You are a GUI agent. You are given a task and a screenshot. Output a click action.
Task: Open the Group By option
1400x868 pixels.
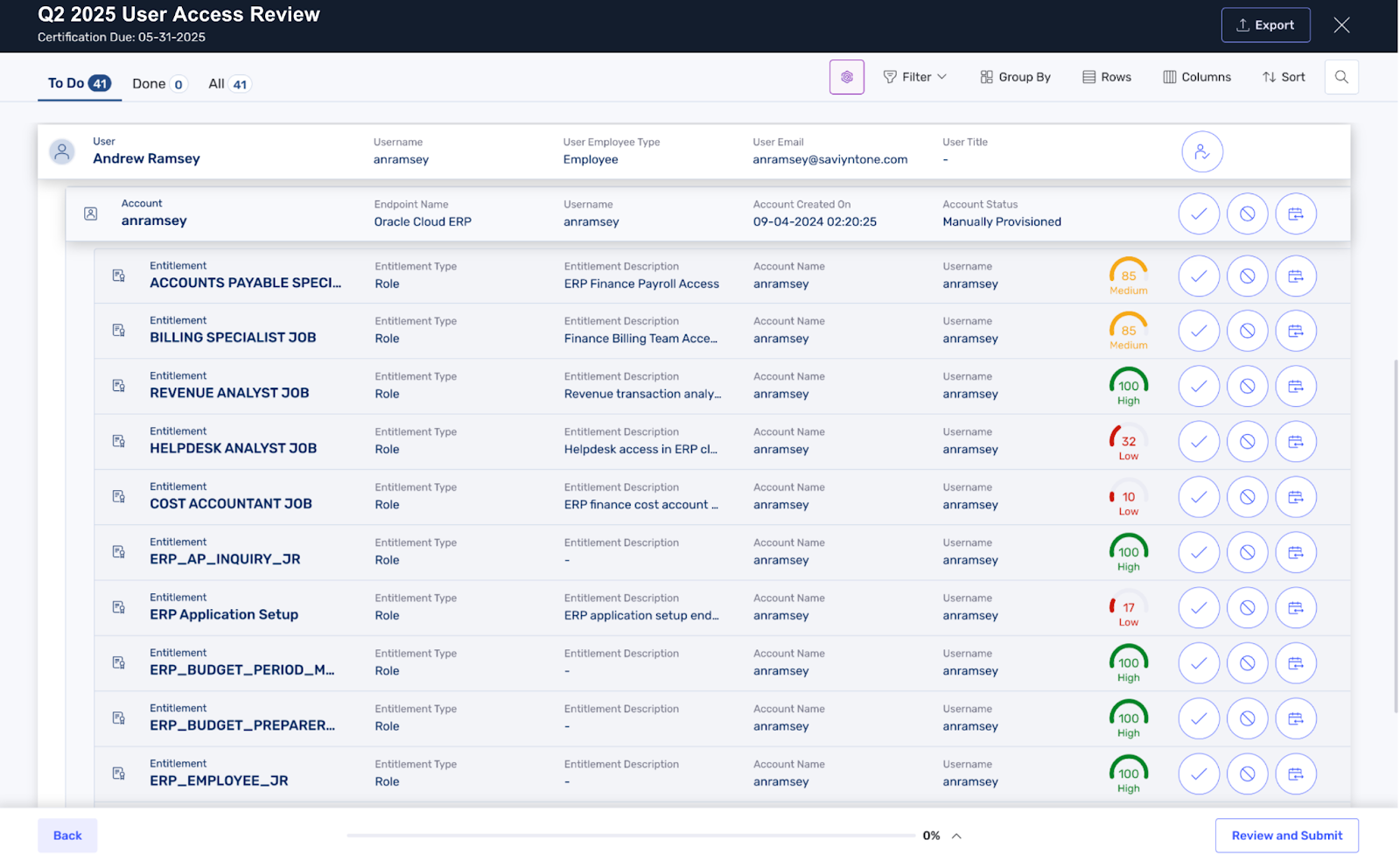1014,77
